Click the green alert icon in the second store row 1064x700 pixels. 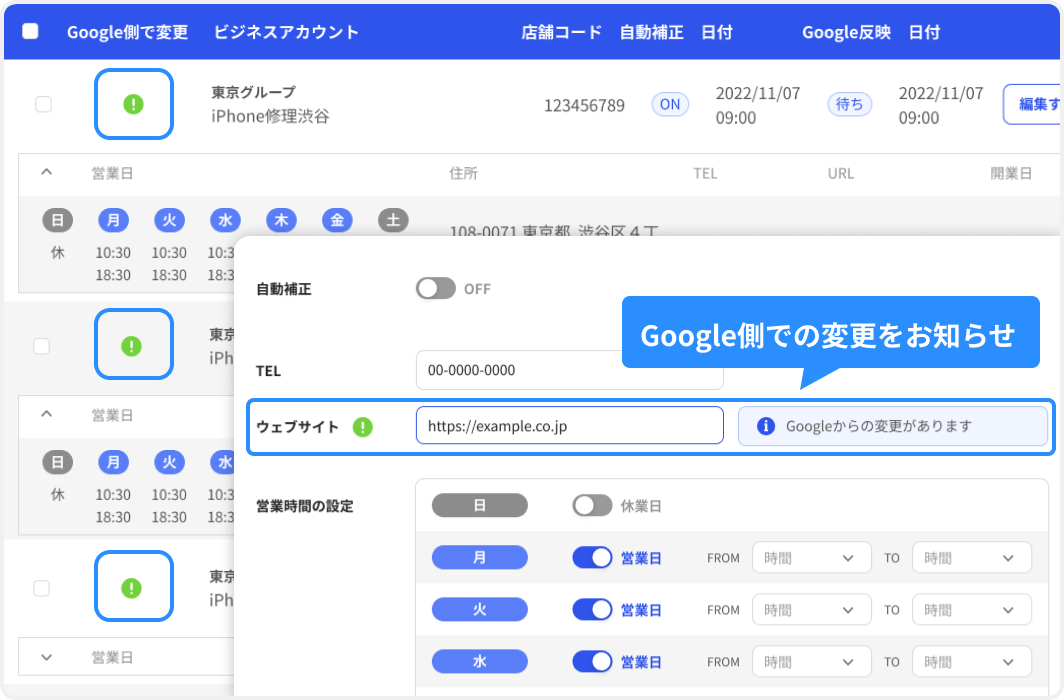click(133, 344)
